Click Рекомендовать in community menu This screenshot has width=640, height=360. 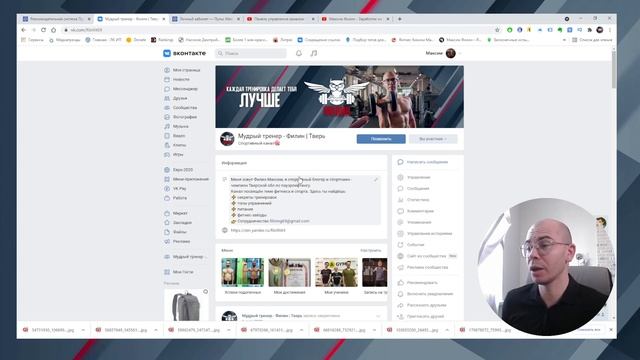coord(418,282)
